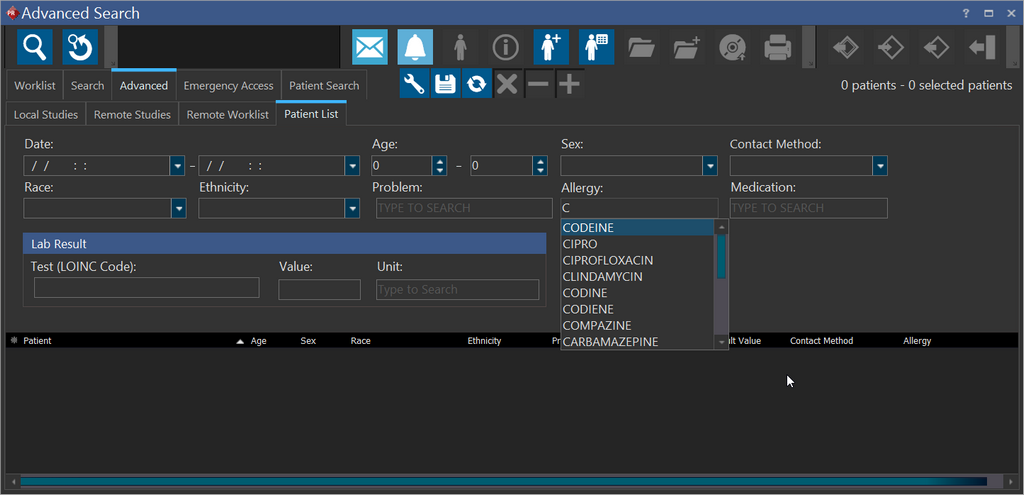
Task: Click the allergy list scrollbar down arrow
Action: point(722,342)
